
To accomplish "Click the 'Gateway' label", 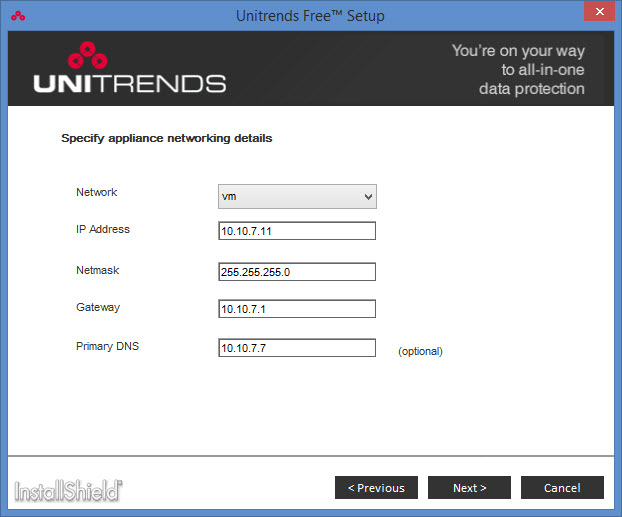I will pyautogui.click(x=98, y=308).
